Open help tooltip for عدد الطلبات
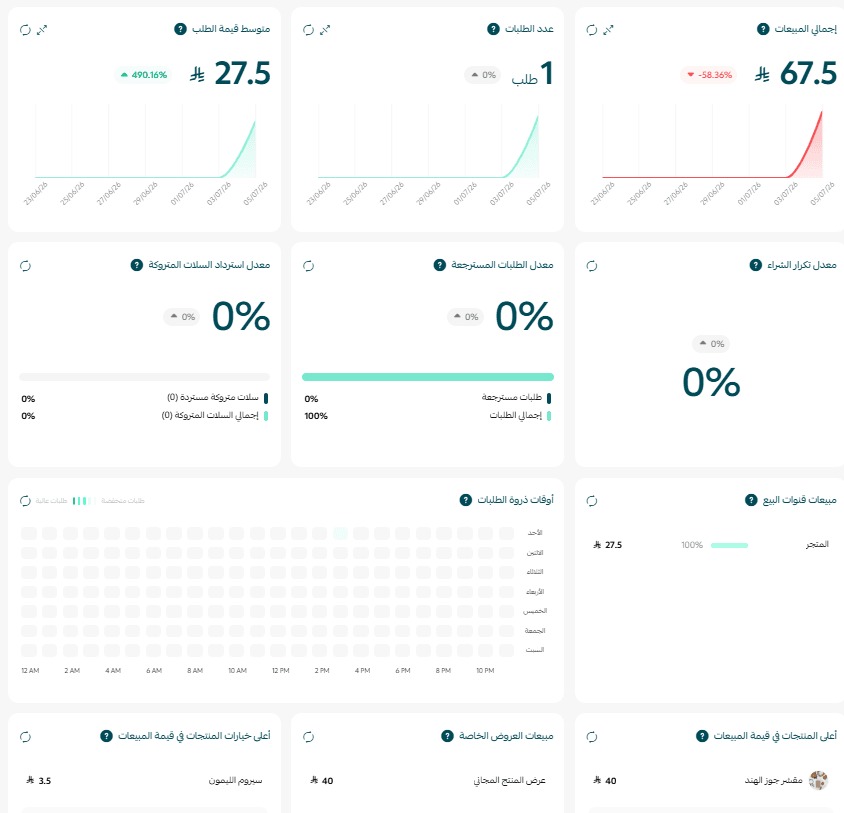844x813 pixels. (493, 29)
